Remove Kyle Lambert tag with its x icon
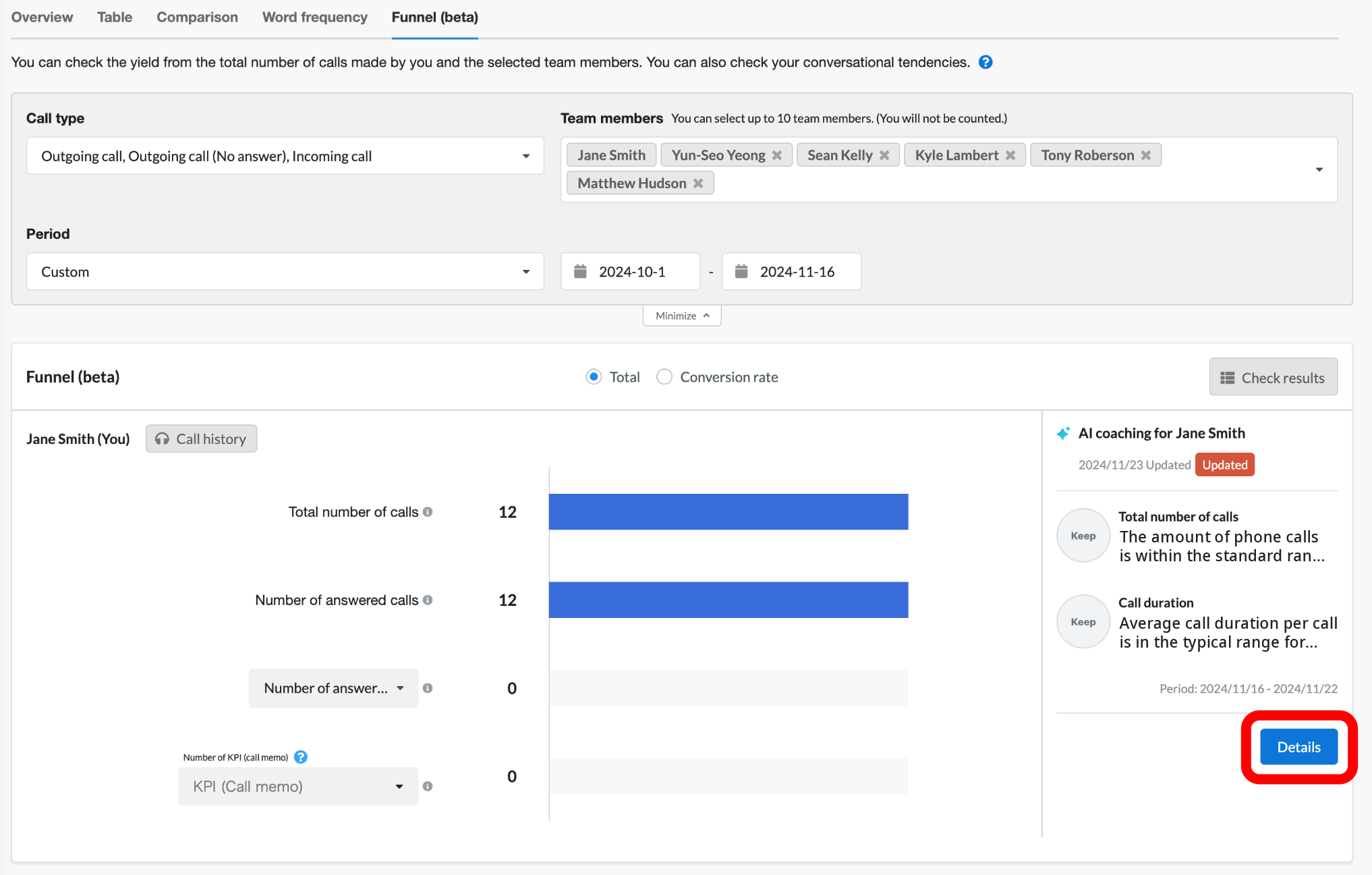Image resolution: width=1372 pixels, height=875 pixels. click(x=1010, y=155)
